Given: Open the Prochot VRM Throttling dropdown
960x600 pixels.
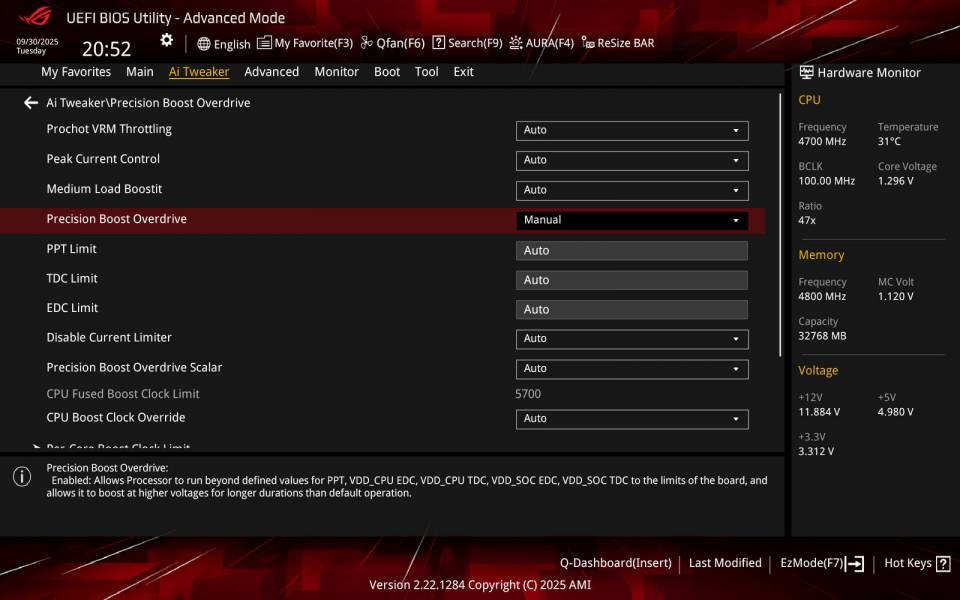Looking at the screenshot, I should (632, 130).
